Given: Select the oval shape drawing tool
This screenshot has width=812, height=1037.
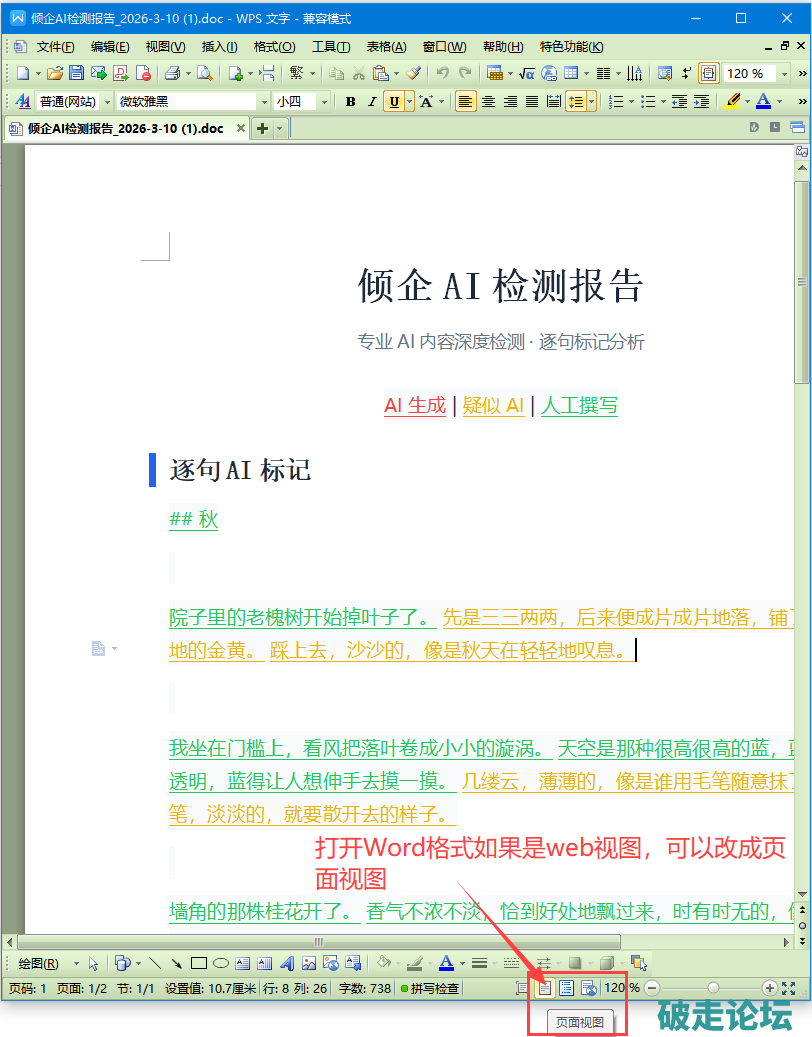Looking at the screenshot, I should click(221, 964).
